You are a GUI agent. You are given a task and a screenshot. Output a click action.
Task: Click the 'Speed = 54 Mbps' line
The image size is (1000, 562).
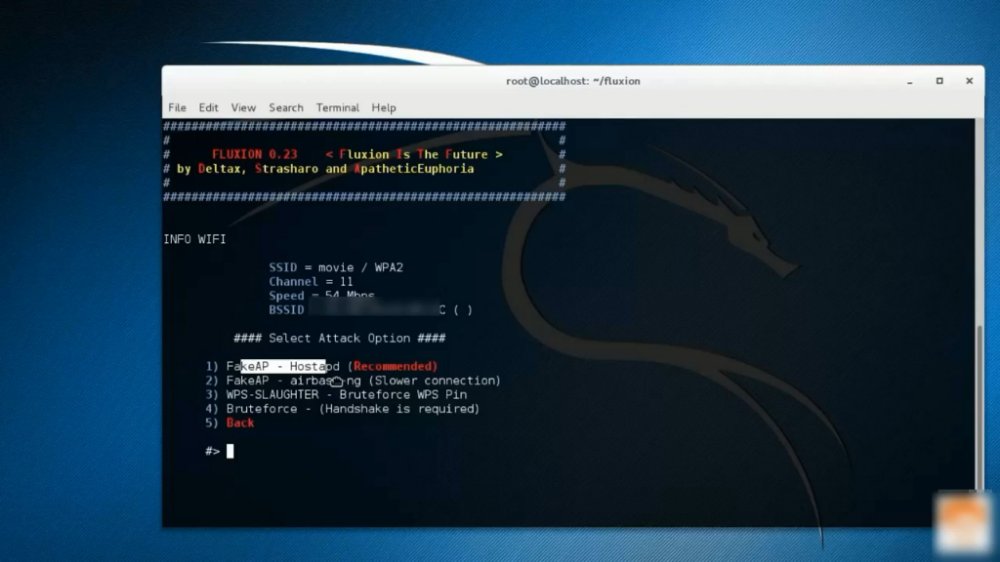click(321, 295)
